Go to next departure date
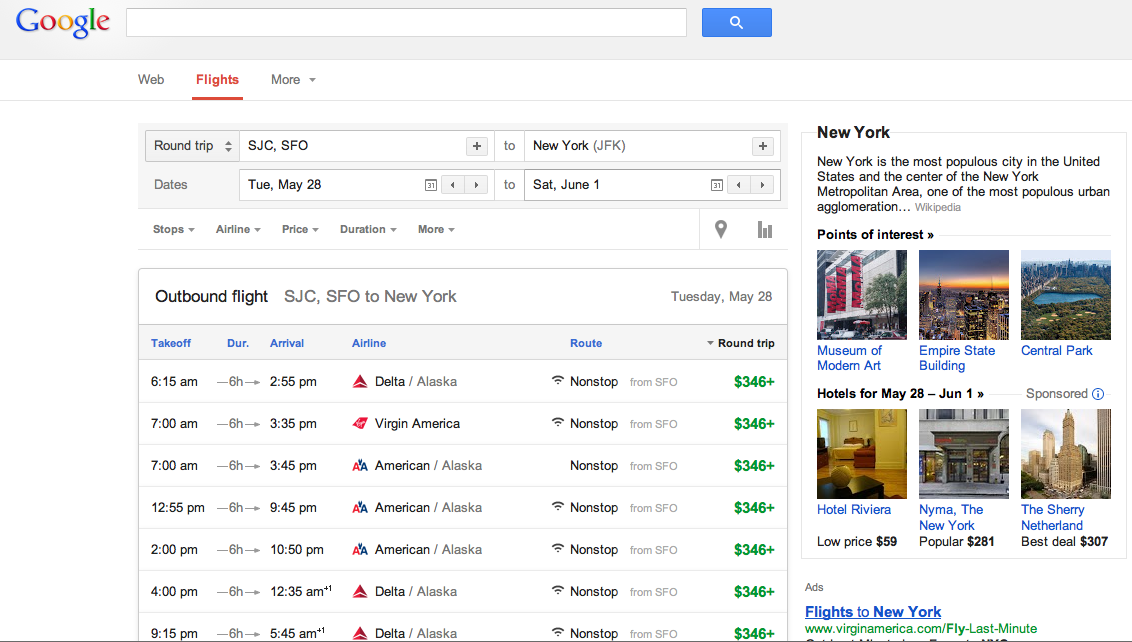1132x642 pixels. [476, 185]
